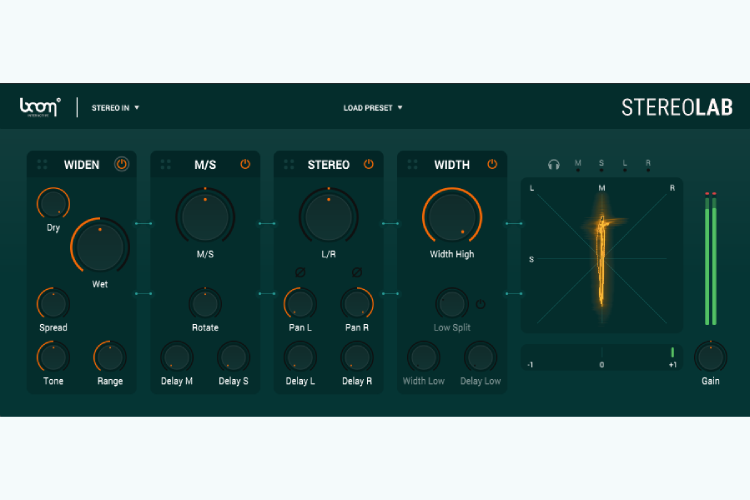This screenshot has height=500, width=750.
Task: Click the Gain knob
Action: 711,357
